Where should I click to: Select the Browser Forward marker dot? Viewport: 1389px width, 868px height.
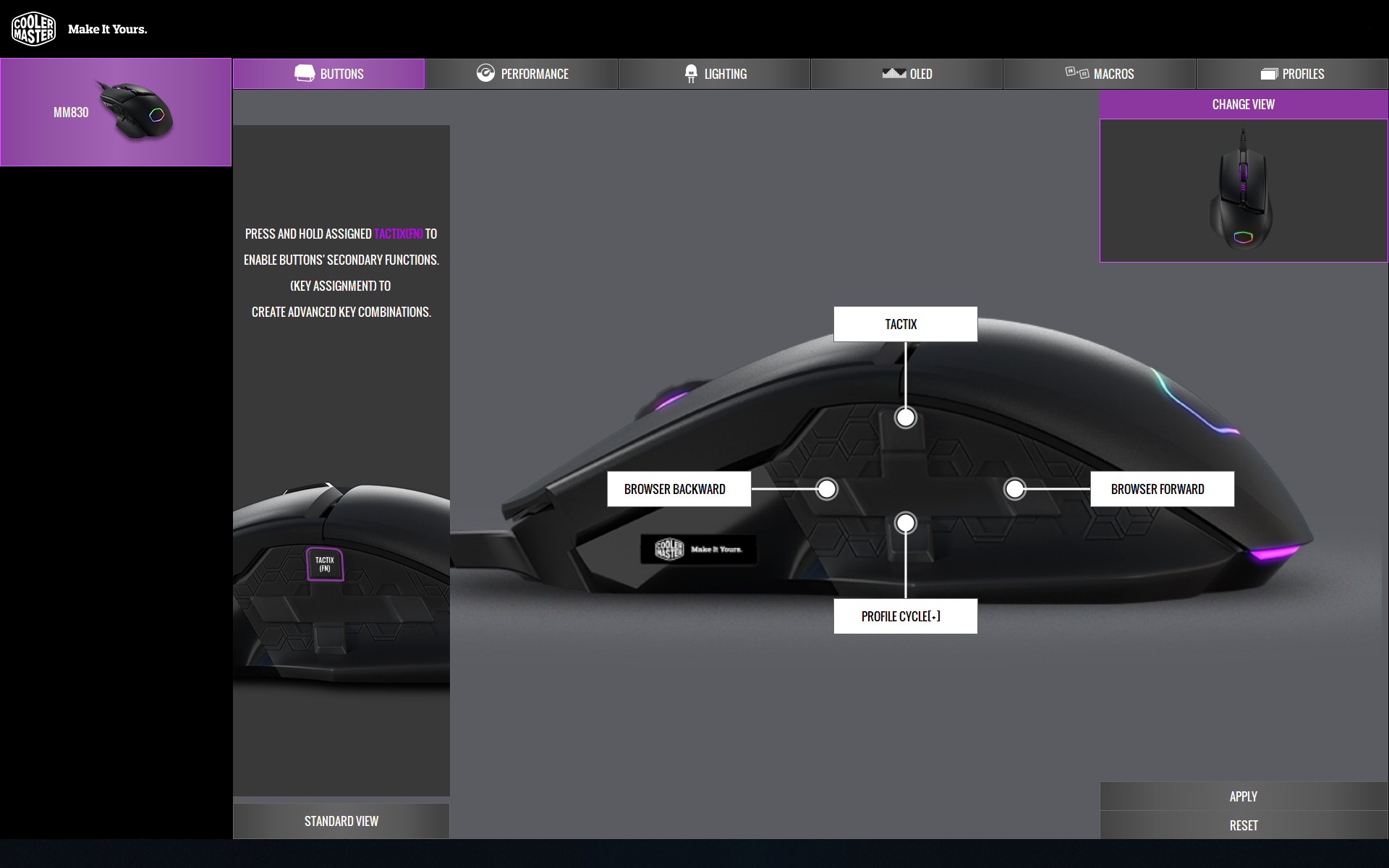click(x=1014, y=489)
